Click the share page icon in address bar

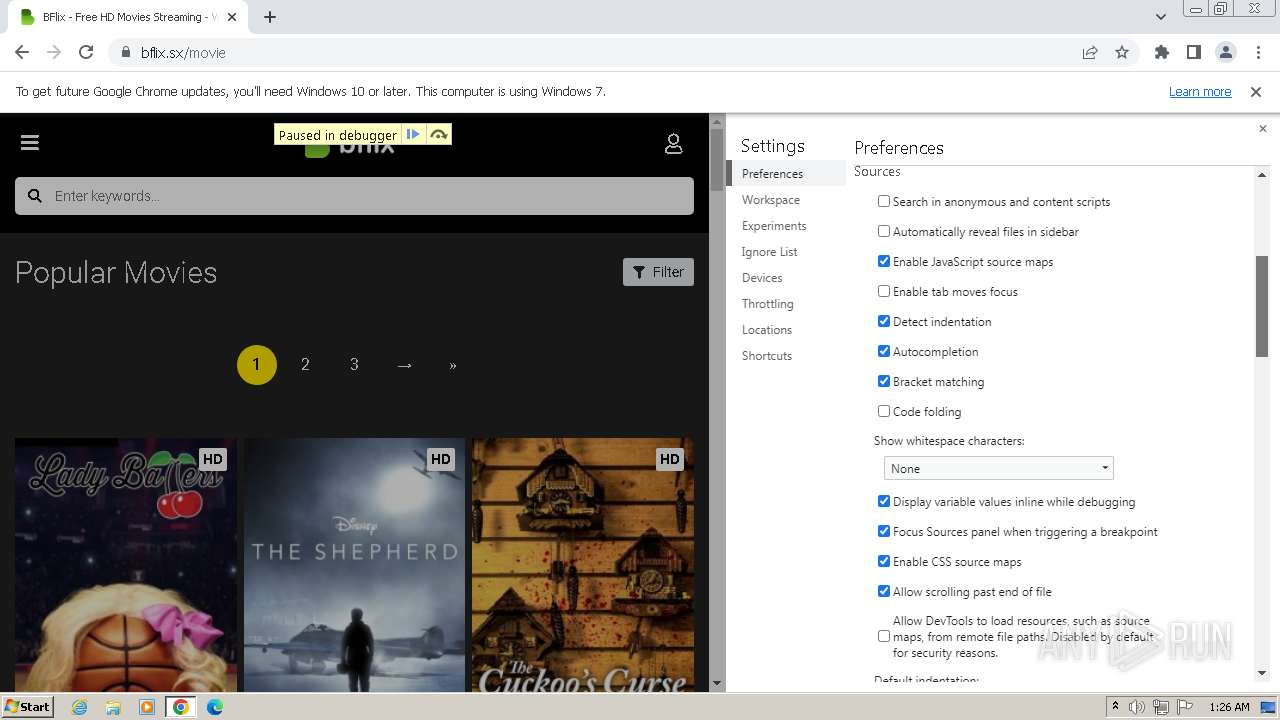tap(1090, 53)
